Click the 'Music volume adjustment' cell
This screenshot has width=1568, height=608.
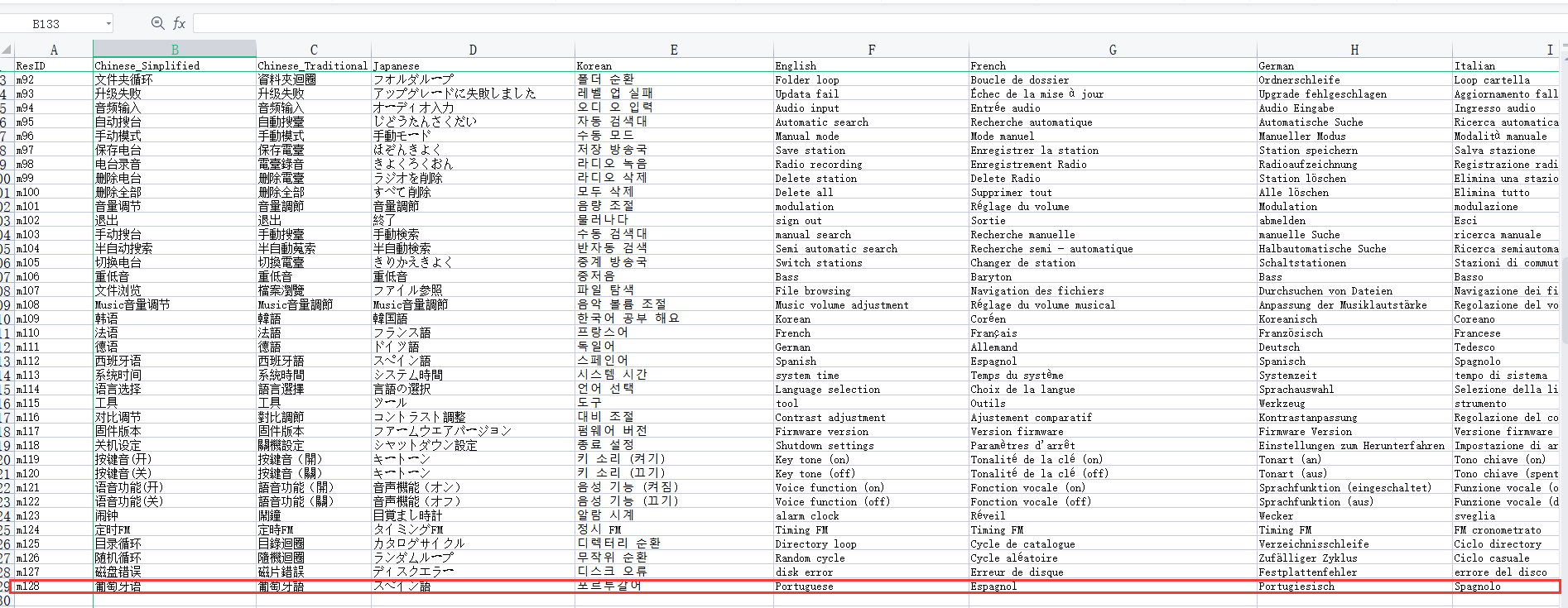[x=871, y=304]
